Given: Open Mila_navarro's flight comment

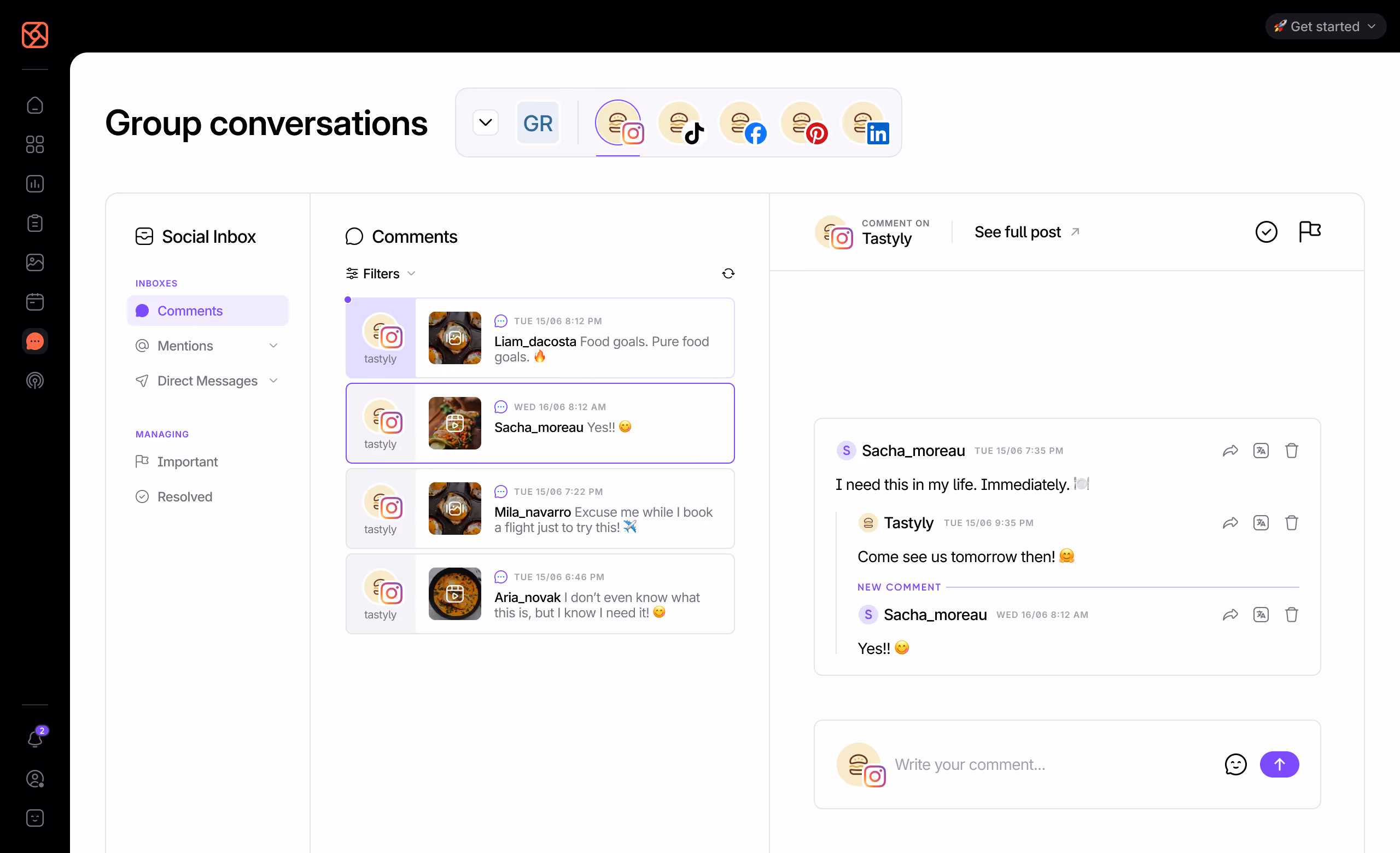Looking at the screenshot, I should (540, 509).
